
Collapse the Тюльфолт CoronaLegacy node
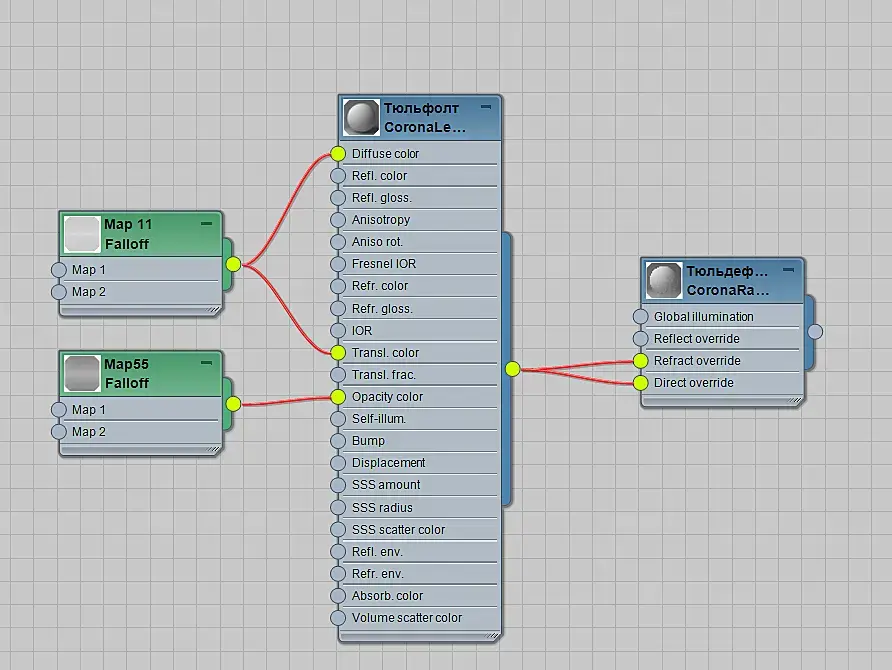486,106
